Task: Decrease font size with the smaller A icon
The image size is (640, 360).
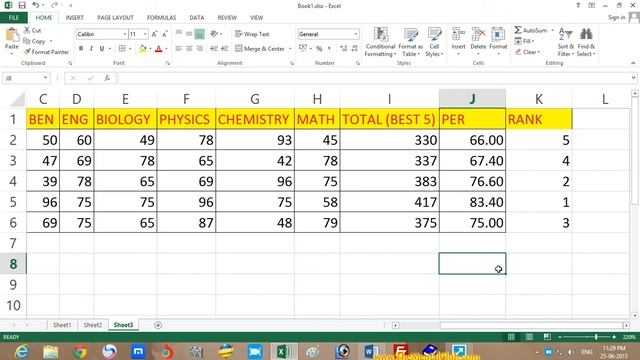Action: 164,34
